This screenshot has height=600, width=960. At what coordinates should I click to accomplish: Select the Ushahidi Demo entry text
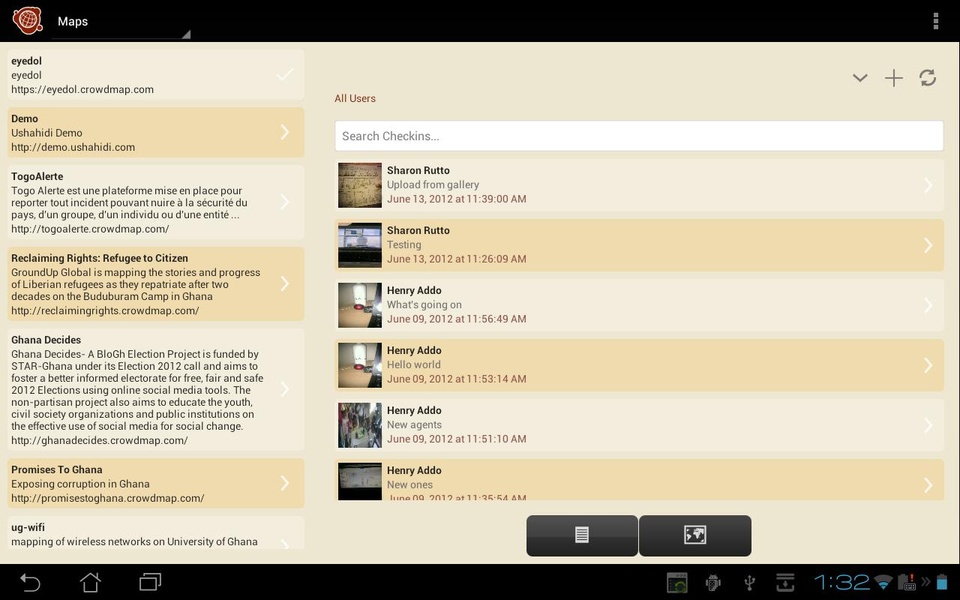coord(47,133)
